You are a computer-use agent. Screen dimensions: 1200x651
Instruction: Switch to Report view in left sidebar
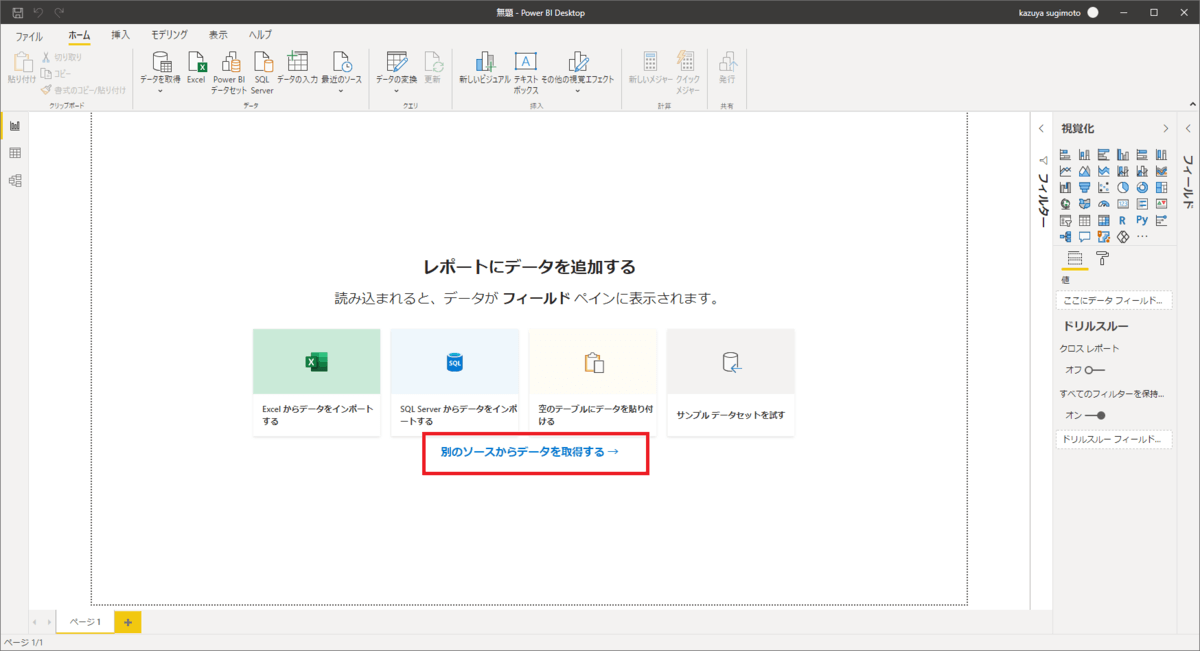15,125
